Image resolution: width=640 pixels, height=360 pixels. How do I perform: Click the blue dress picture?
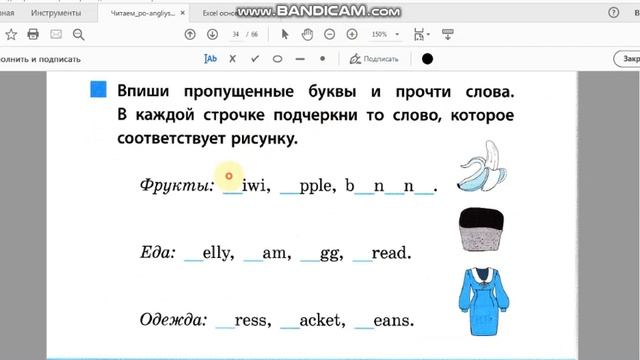484,302
